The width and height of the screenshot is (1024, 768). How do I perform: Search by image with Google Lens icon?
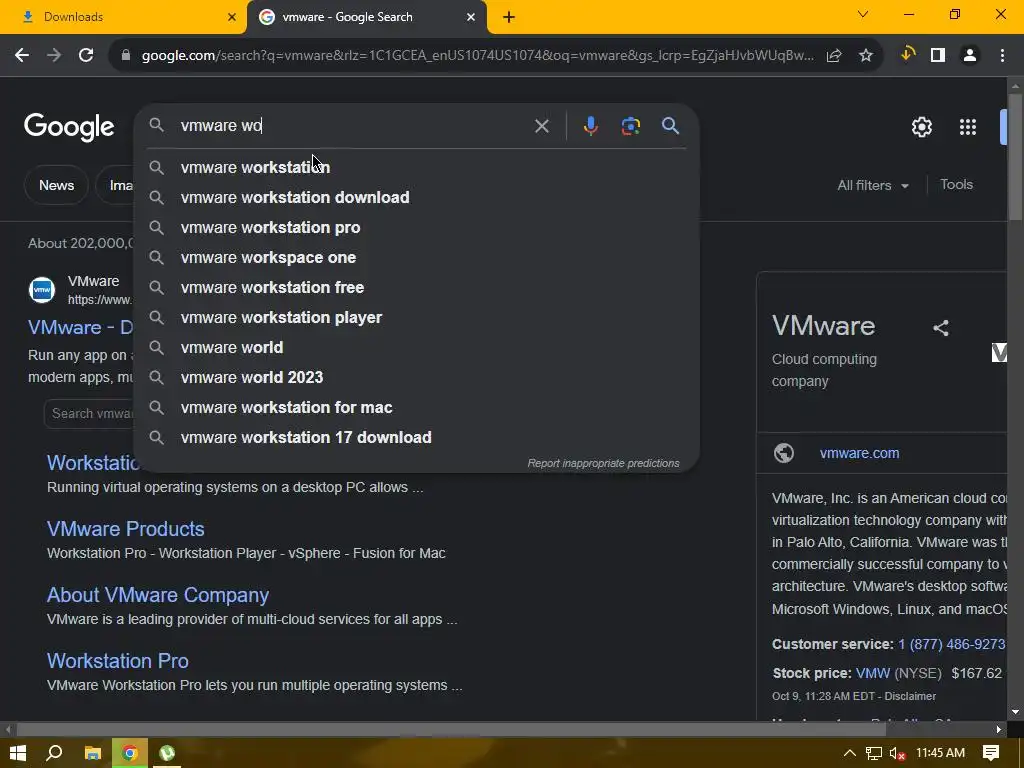pyautogui.click(x=631, y=125)
